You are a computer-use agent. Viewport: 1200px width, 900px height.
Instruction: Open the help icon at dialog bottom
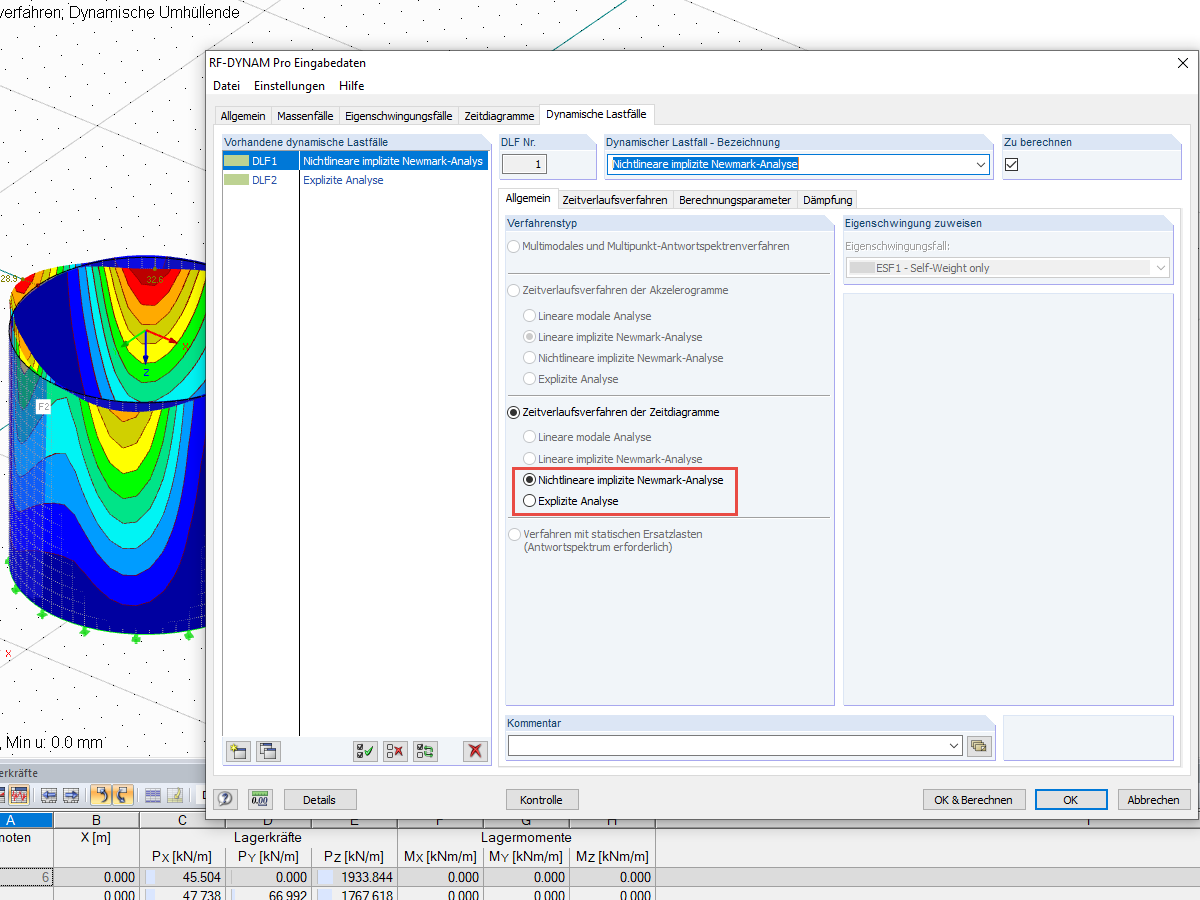click(x=225, y=799)
